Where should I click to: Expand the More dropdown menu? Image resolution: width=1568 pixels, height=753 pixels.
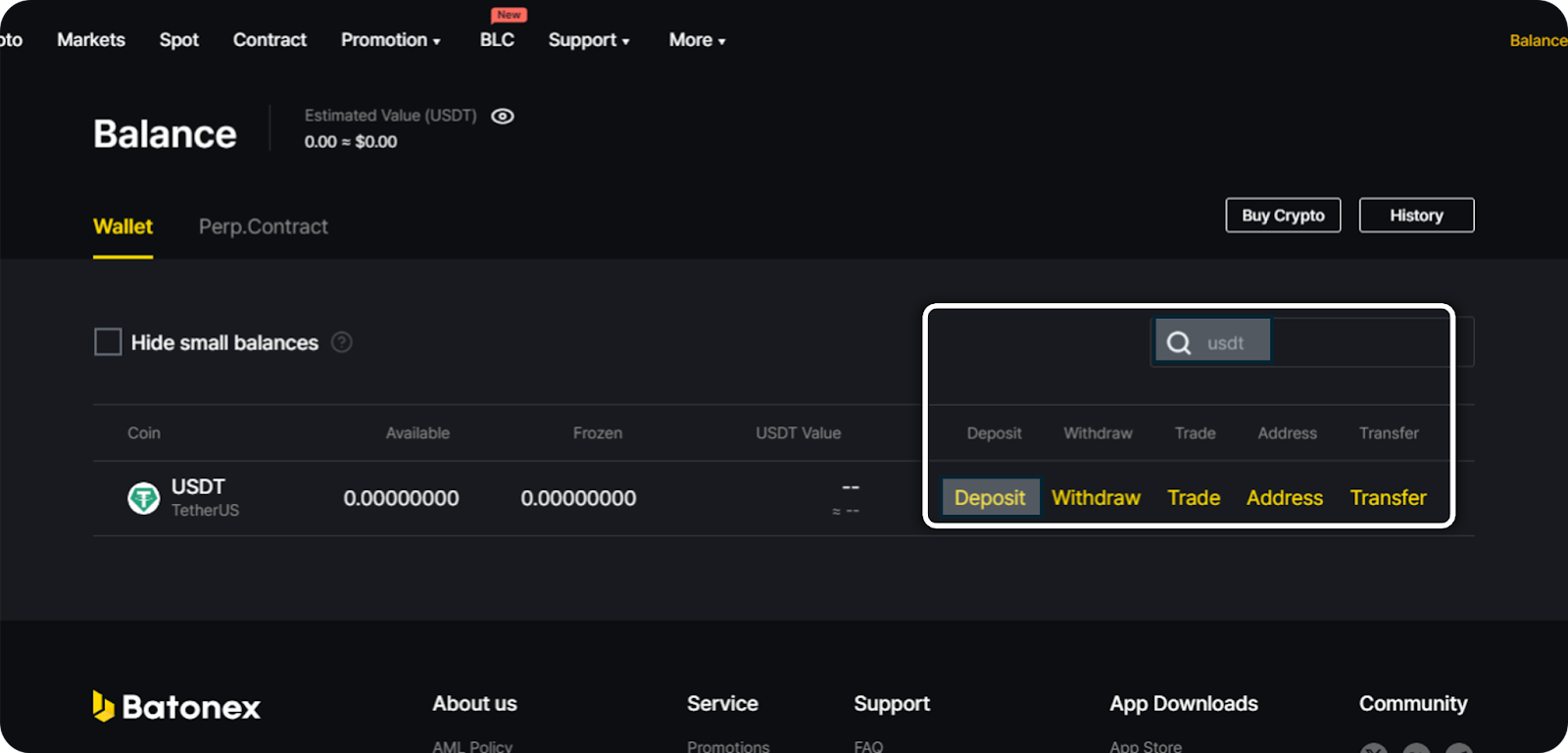point(697,40)
